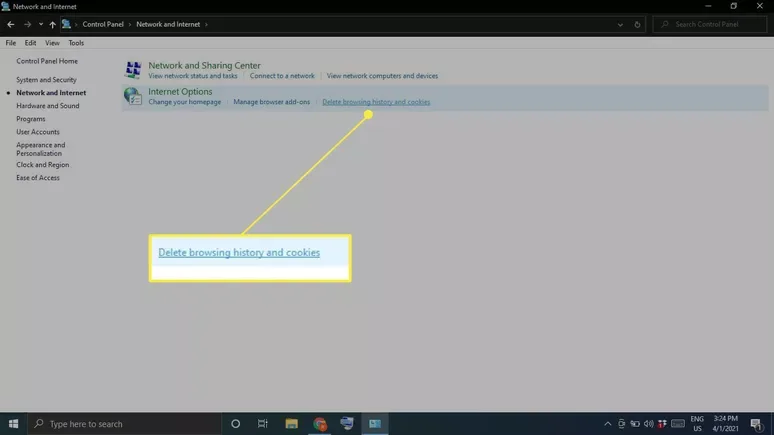Open Internet Options heading
Image resolution: width=774 pixels, height=435 pixels.
pyautogui.click(x=180, y=91)
